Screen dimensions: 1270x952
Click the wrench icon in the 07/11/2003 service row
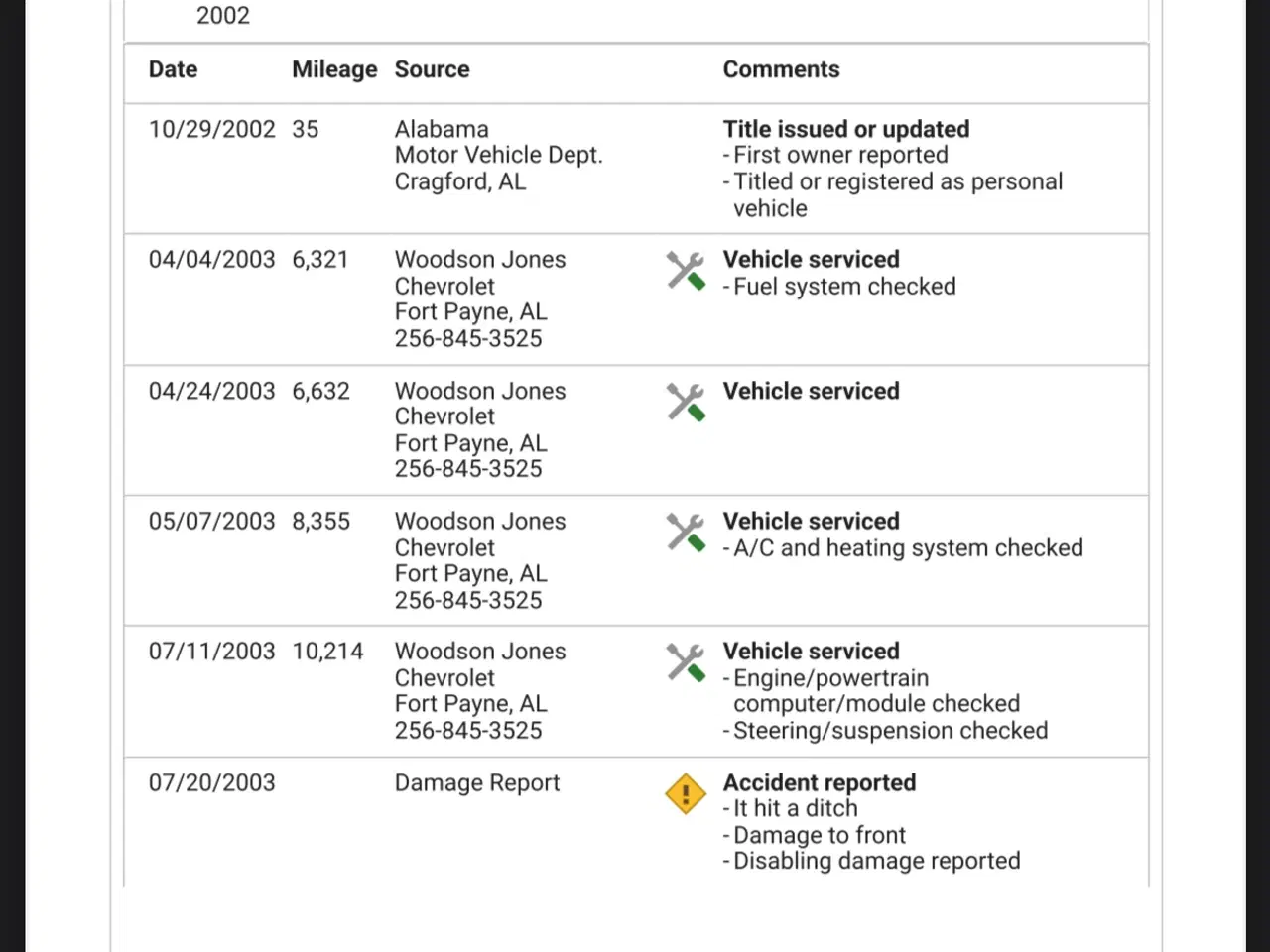pos(686,662)
